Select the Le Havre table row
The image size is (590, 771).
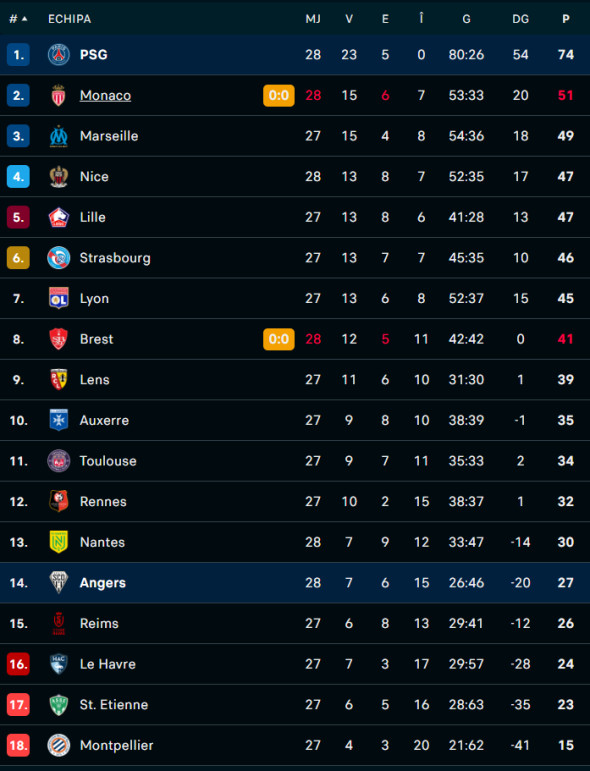click(295, 664)
